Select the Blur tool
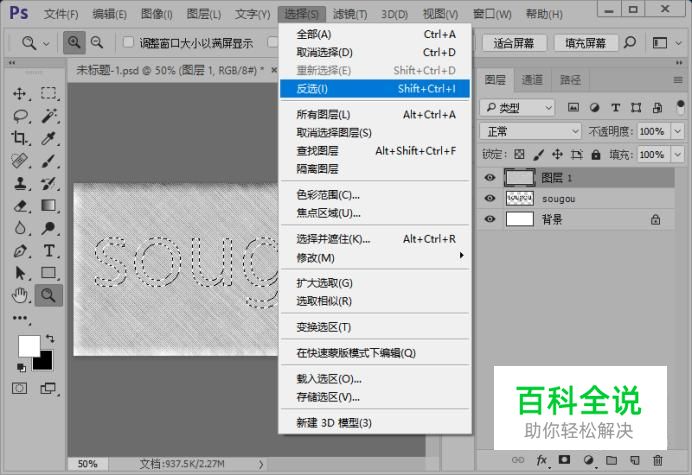The image size is (692, 475). pyautogui.click(x=19, y=228)
